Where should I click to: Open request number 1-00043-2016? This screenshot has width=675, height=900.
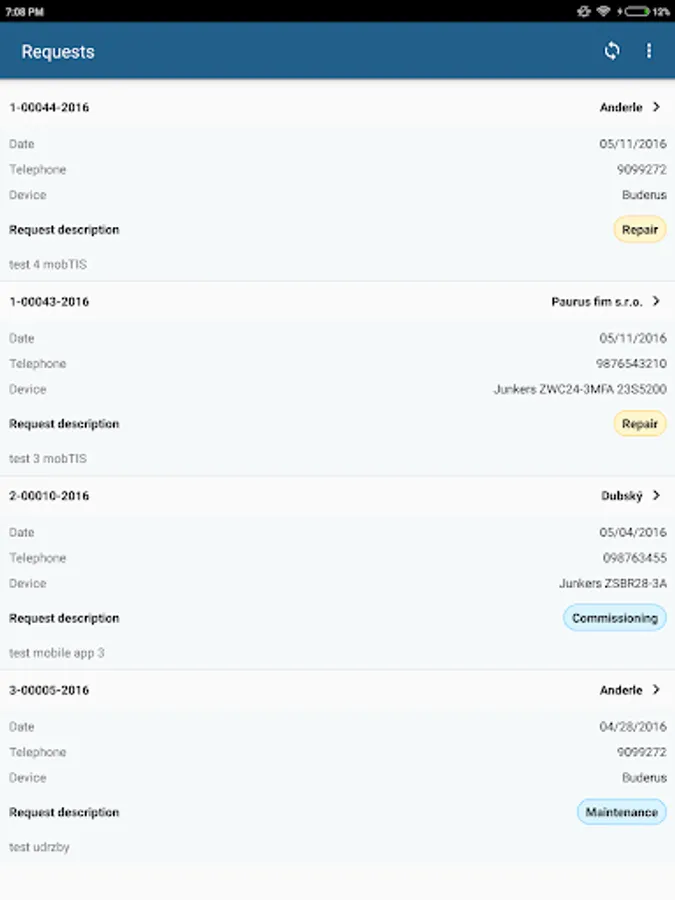tap(49, 301)
